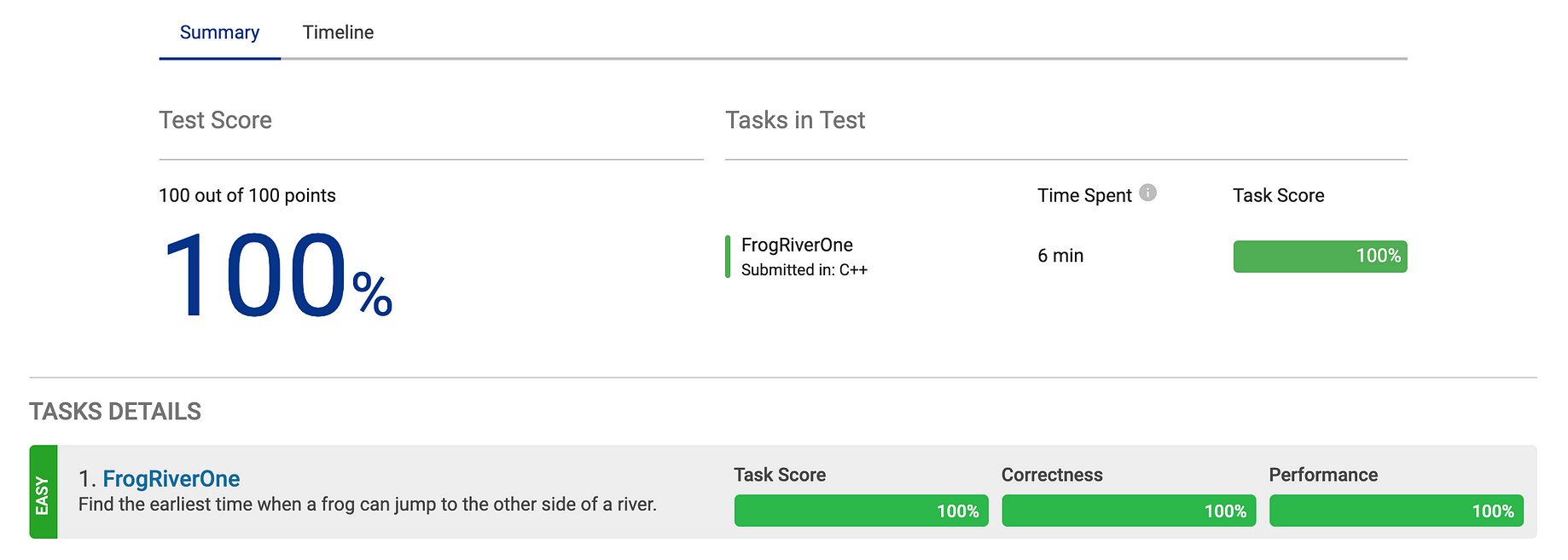Click the task details Task Score bar
1568x560 pixels.
tap(861, 511)
